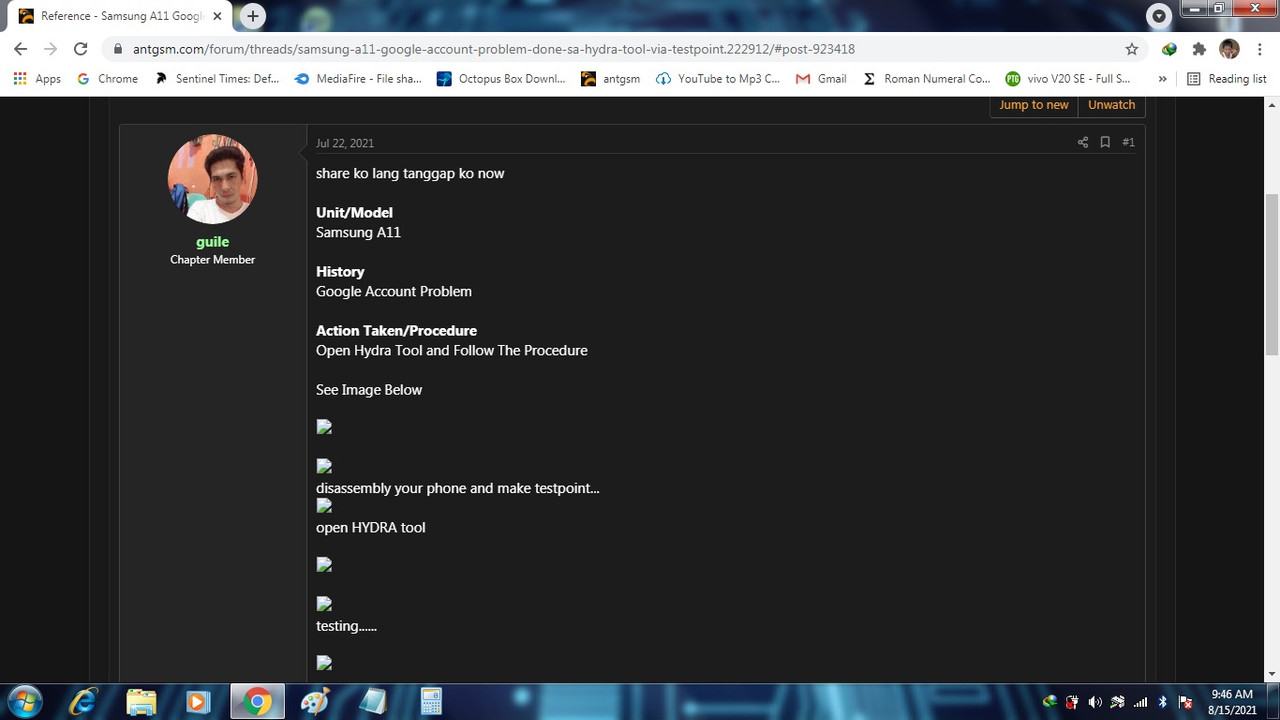Open the Gmail bookmark
The width and height of the screenshot is (1280, 720).
tap(821, 79)
